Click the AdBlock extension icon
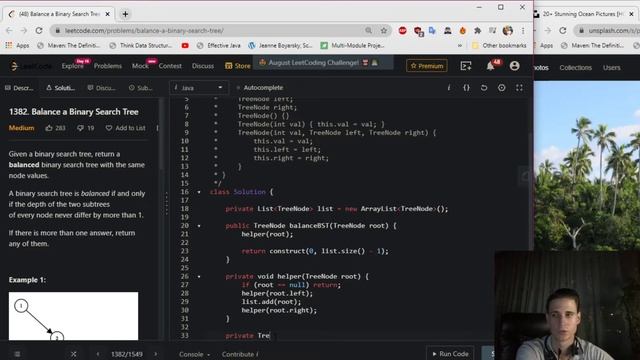 [402, 31]
